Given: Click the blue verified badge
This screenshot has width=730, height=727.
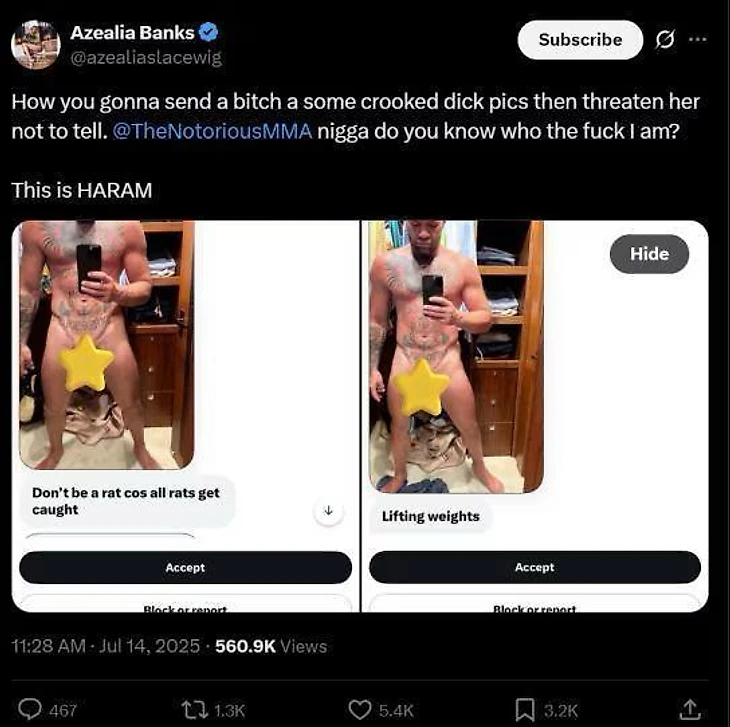Looking at the screenshot, I should tap(209, 32).
